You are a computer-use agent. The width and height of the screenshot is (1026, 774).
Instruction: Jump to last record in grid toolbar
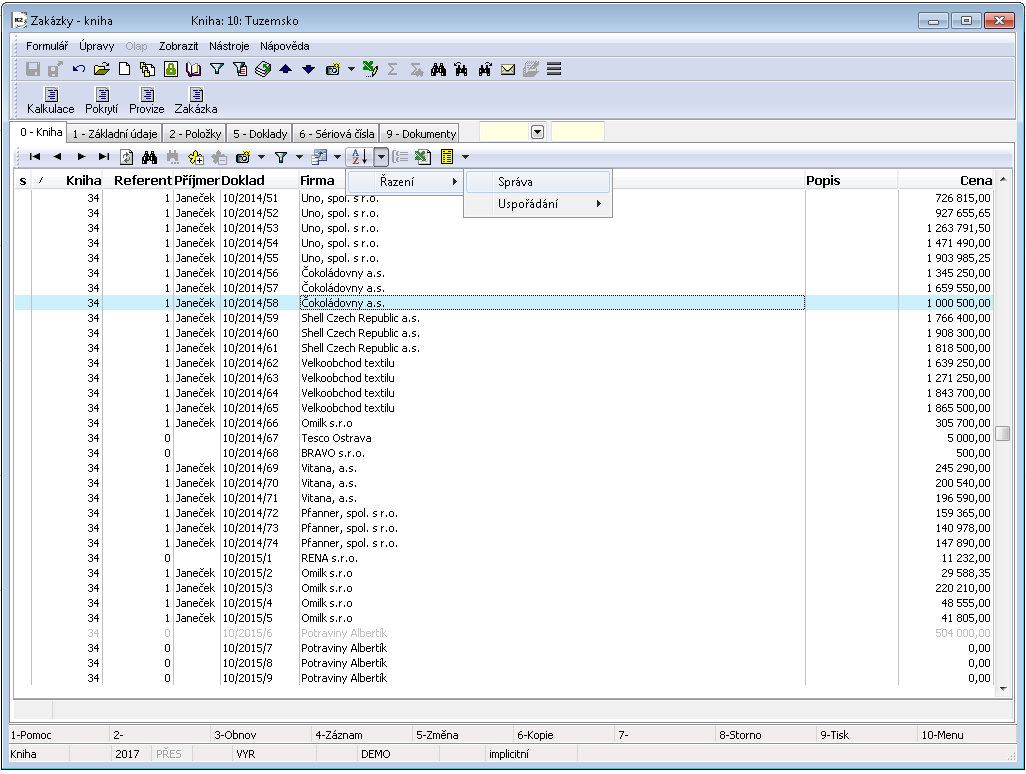103,157
